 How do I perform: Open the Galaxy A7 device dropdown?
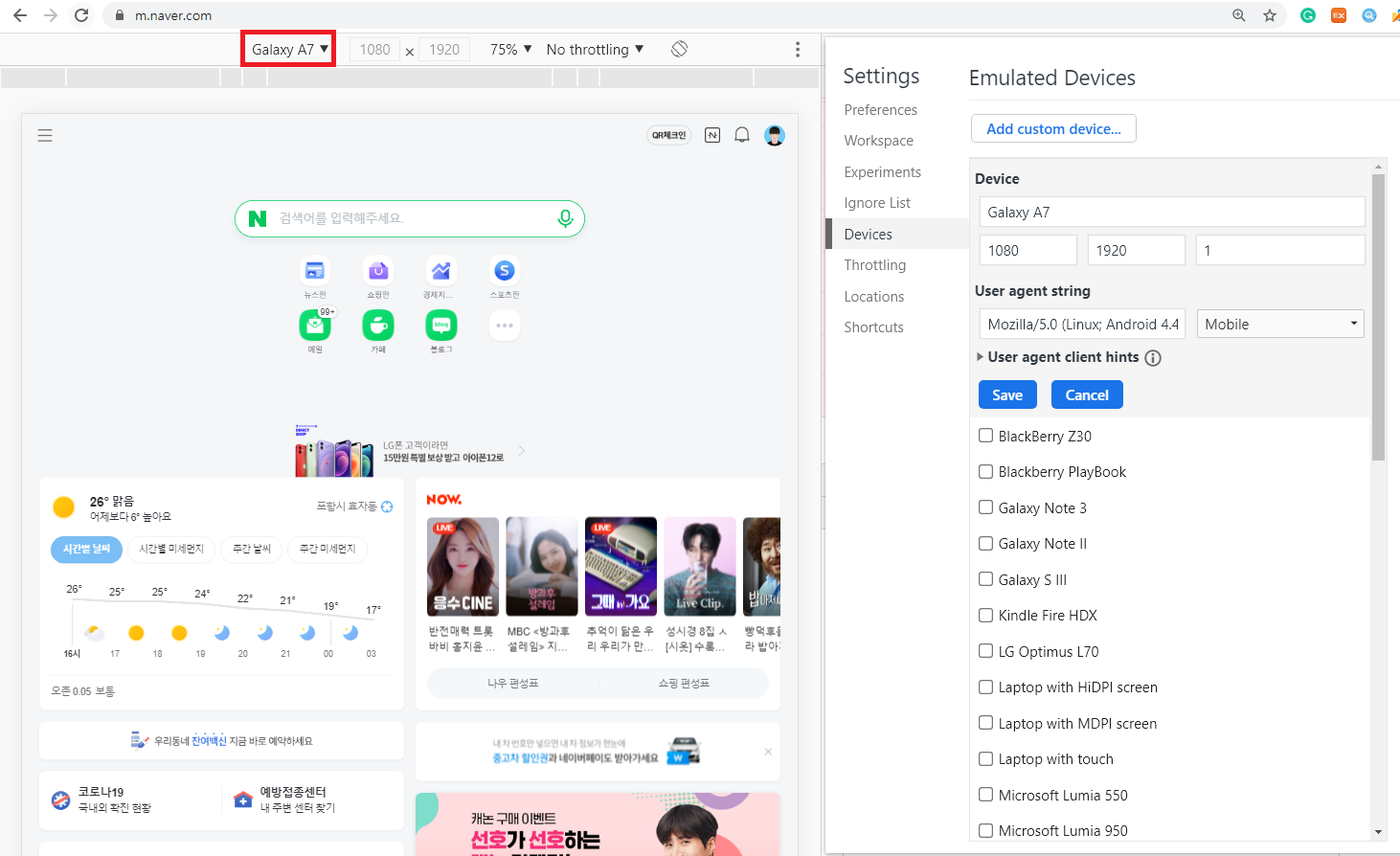289,49
